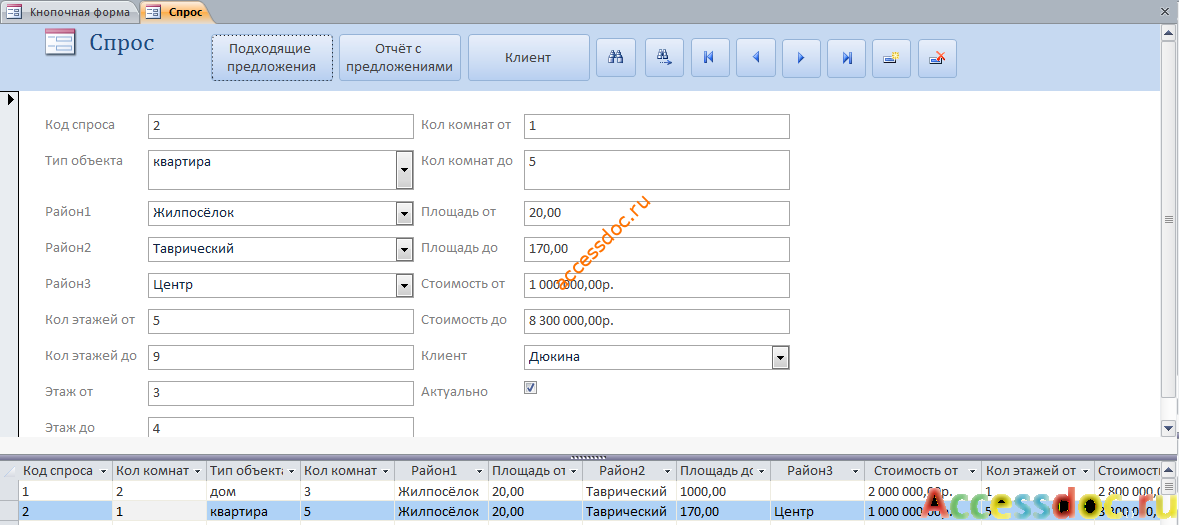Go to the first record
The image size is (1184, 525).
click(x=710, y=57)
